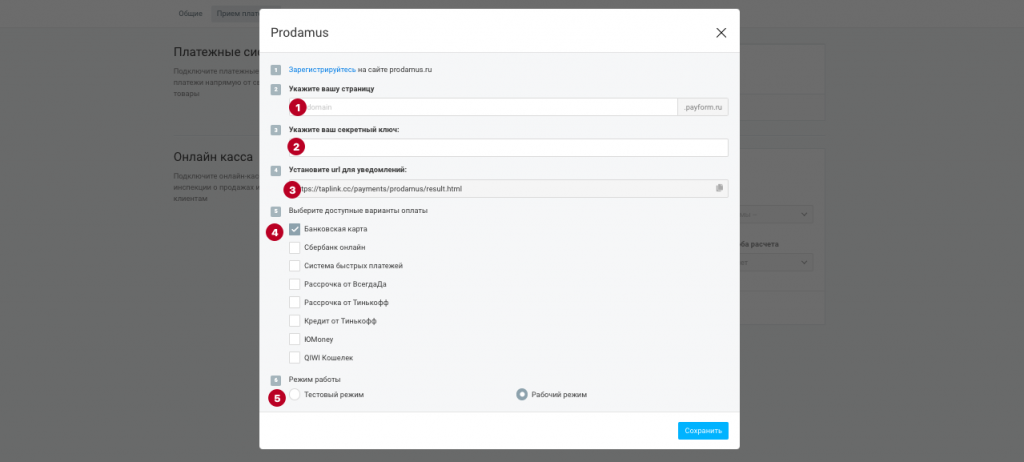Viewport: 1024px width, 462px height.
Task: Turn on the ЮMoney payment checkbox
Action: 295,339
